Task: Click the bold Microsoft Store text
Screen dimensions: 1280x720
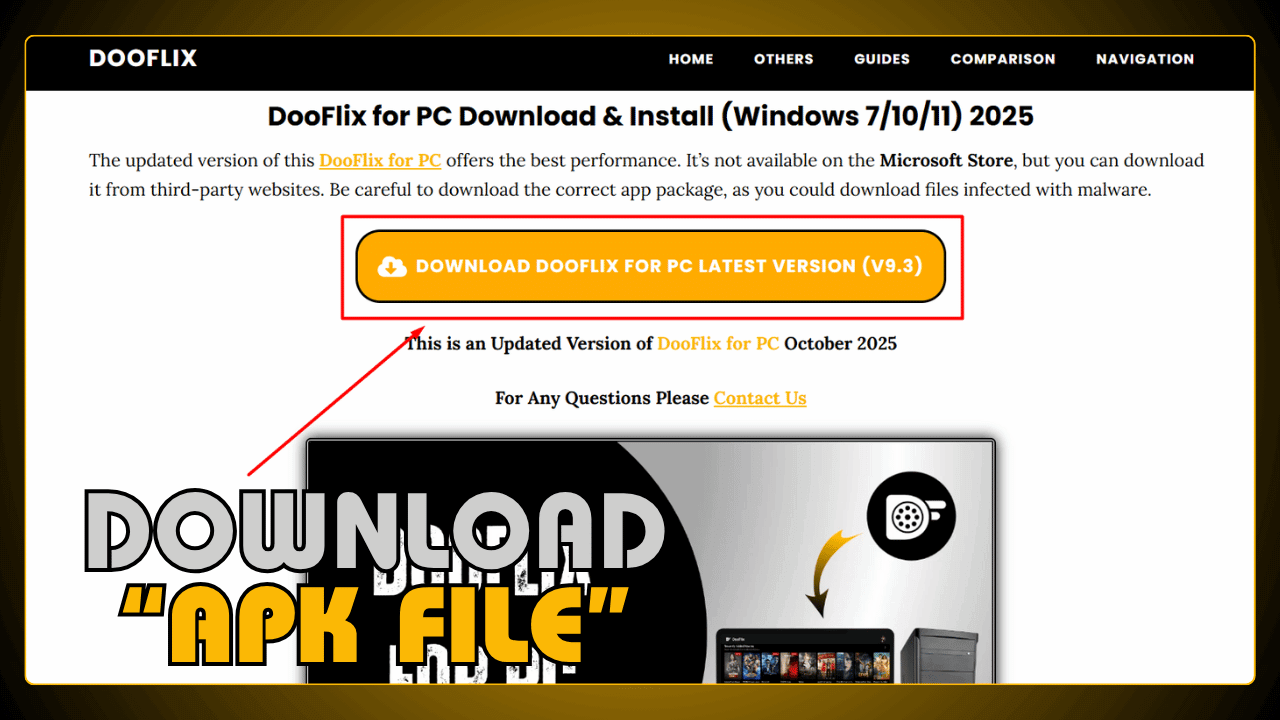Action: (x=947, y=160)
